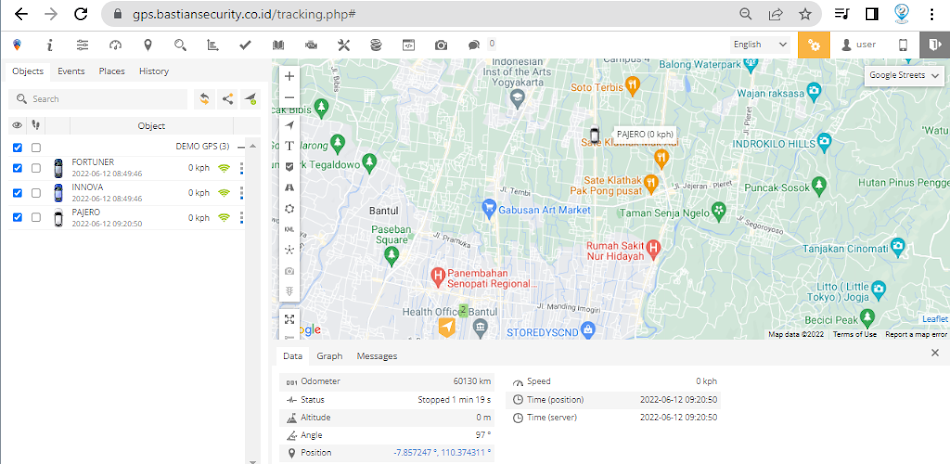The height and width of the screenshot is (464, 950).
Task: Click Report a map error link
Action: 915,334
